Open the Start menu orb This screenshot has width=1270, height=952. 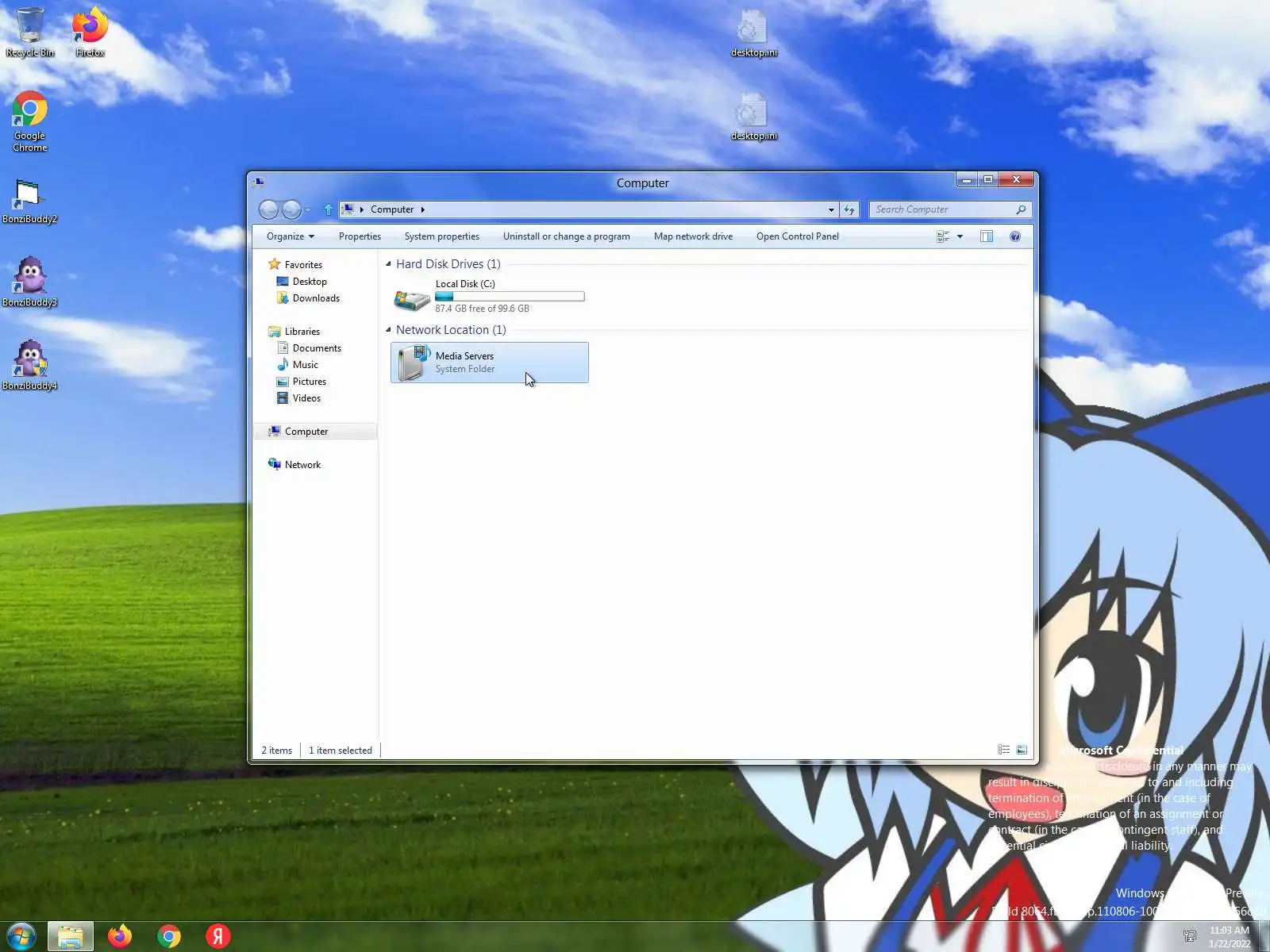pos(21,937)
